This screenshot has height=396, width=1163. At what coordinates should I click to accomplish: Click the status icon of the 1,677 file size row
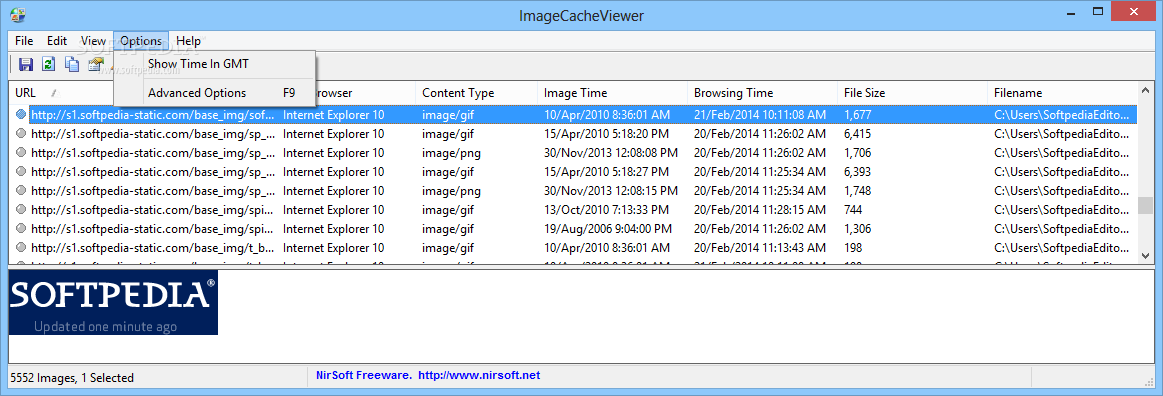(21, 115)
